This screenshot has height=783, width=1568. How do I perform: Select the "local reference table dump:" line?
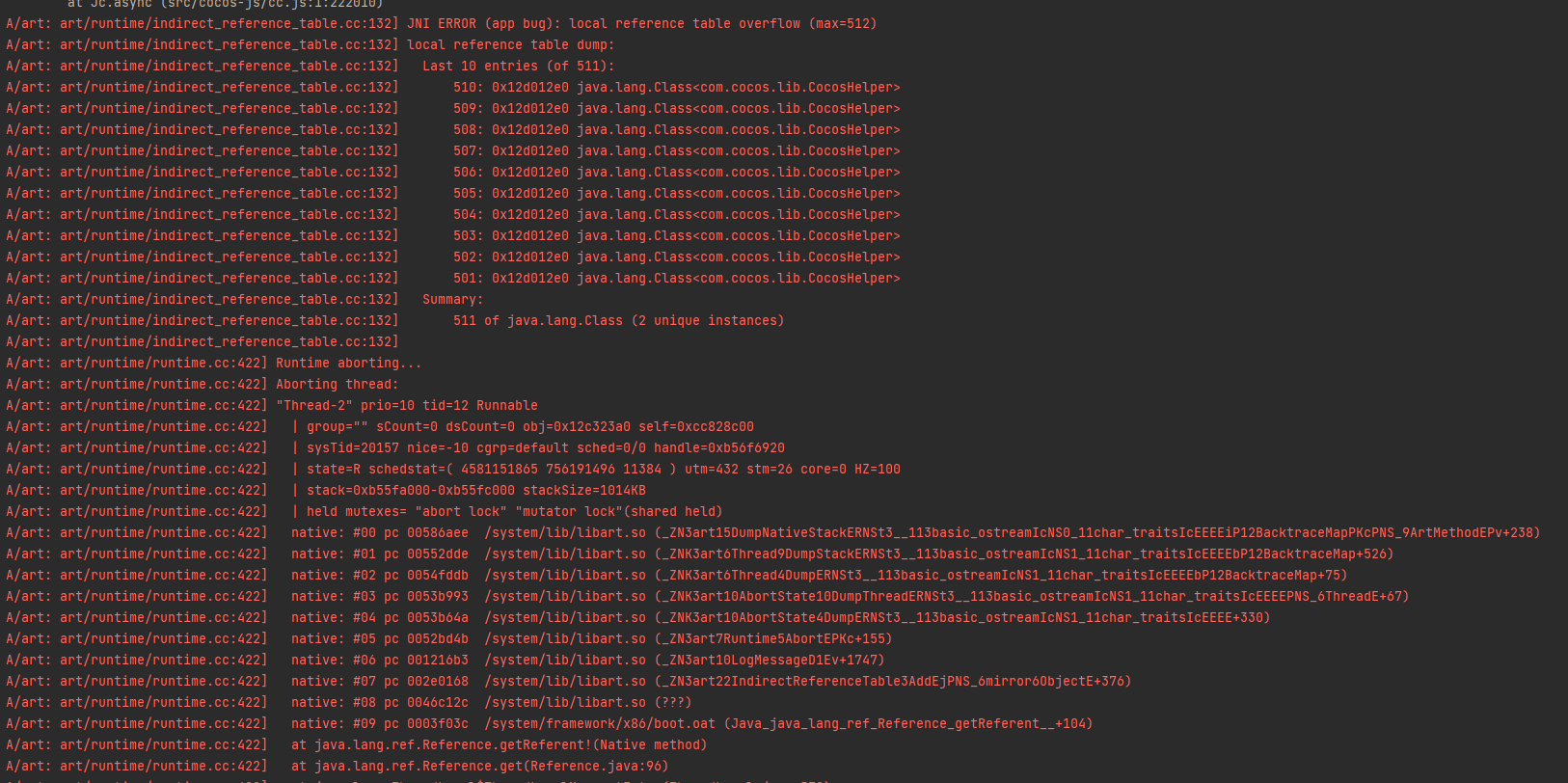[x=510, y=44]
